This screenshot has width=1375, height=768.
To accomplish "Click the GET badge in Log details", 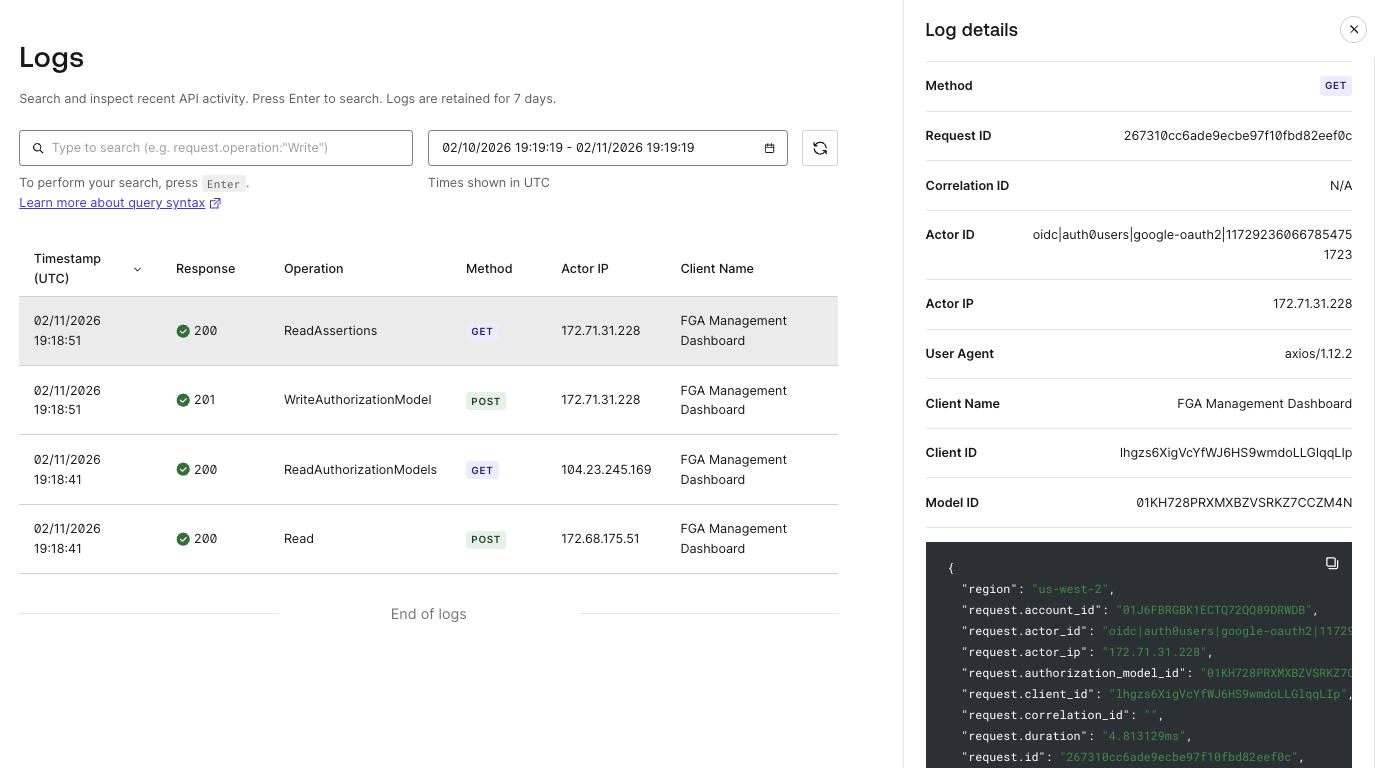I will 1336,86.
